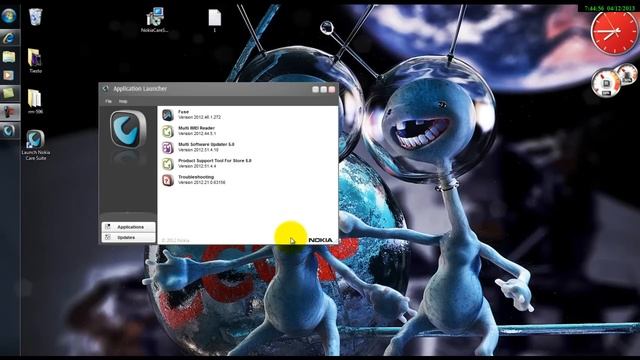Maximize the Application Launcher window
Image resolution: width=640 pixels, height=360 pixels.
click(x=323, y=89)
